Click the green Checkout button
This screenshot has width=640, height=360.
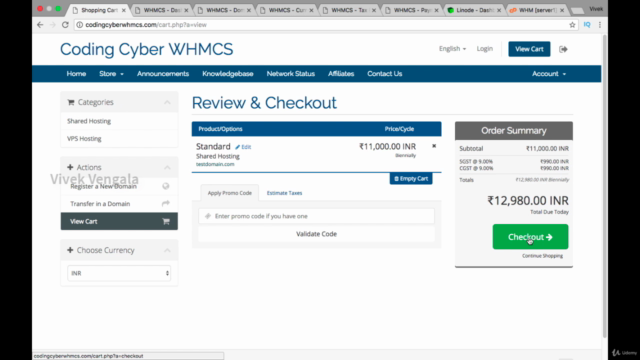click(530, 237)
